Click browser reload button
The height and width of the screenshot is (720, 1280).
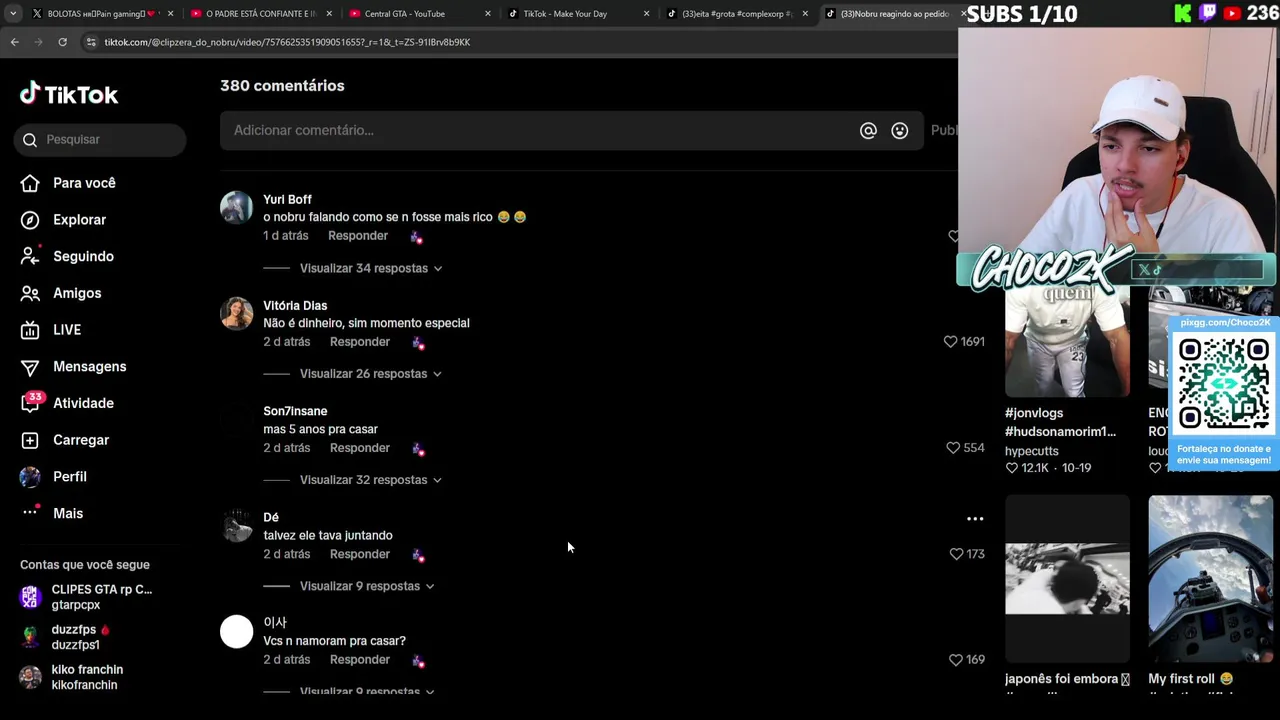[x=62, y=42]
